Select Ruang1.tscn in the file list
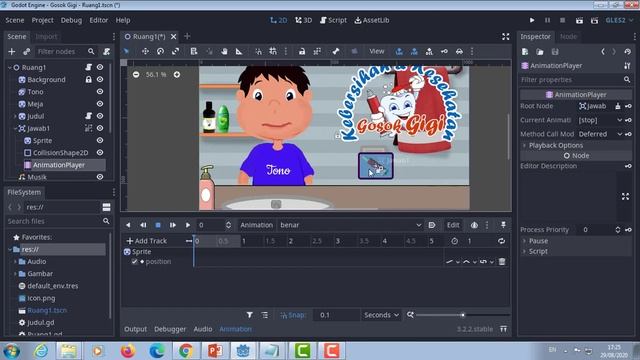The image size is (640, 360). pyautogui.click(x=47, y=310)
